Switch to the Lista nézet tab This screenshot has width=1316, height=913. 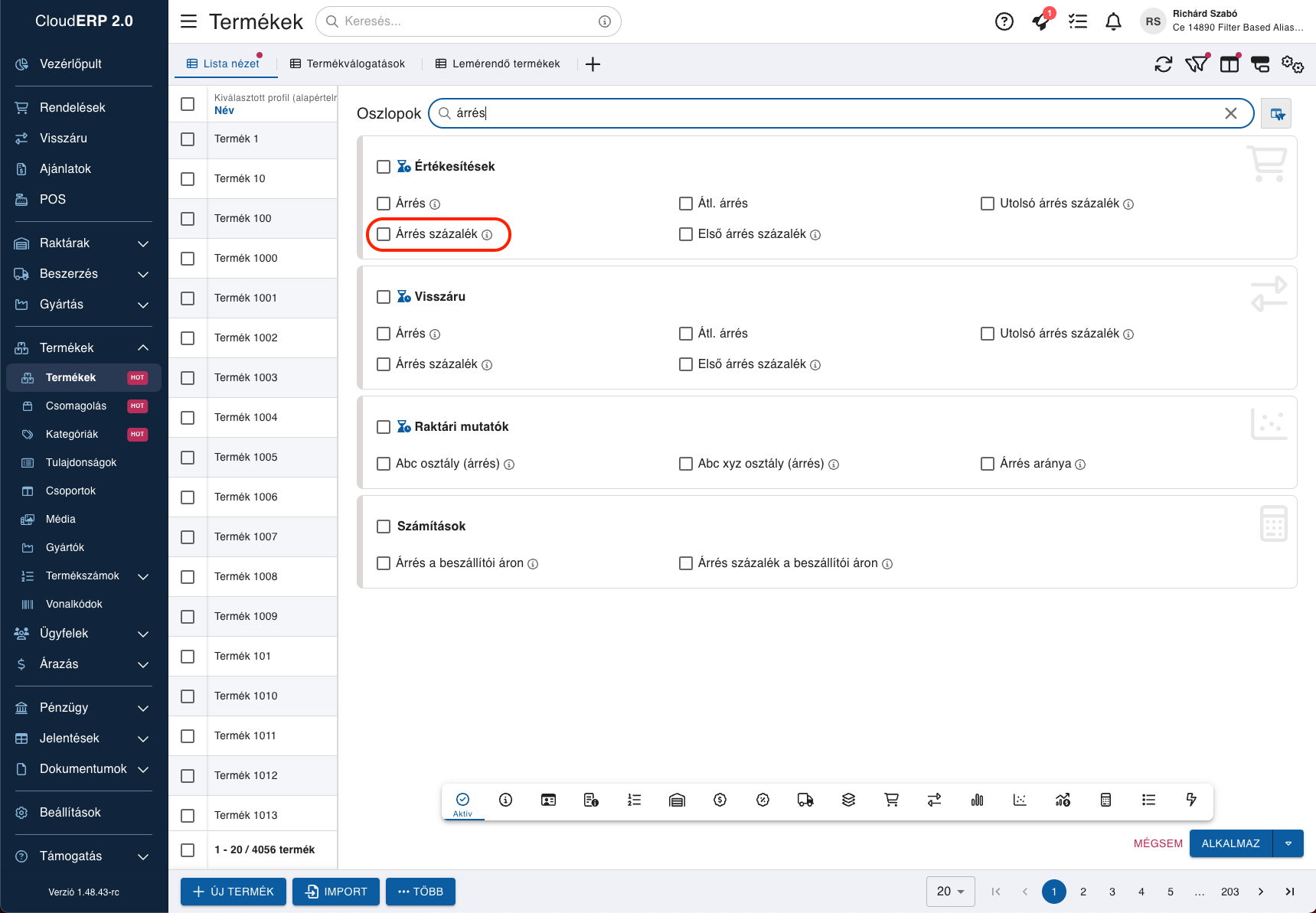click(x=224, y=64)
